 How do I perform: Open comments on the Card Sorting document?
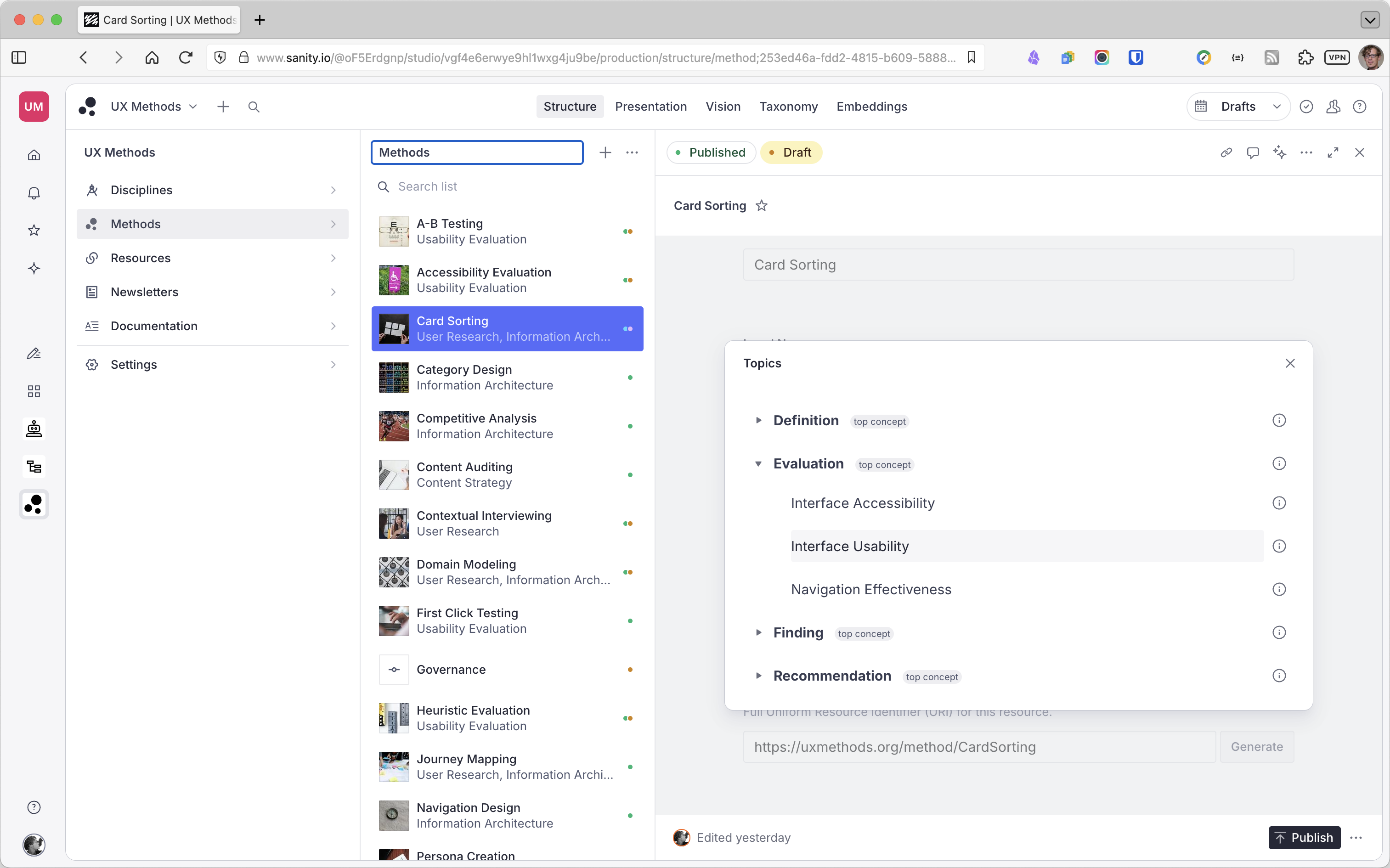pyautogui.click(x=1253, y=152)
